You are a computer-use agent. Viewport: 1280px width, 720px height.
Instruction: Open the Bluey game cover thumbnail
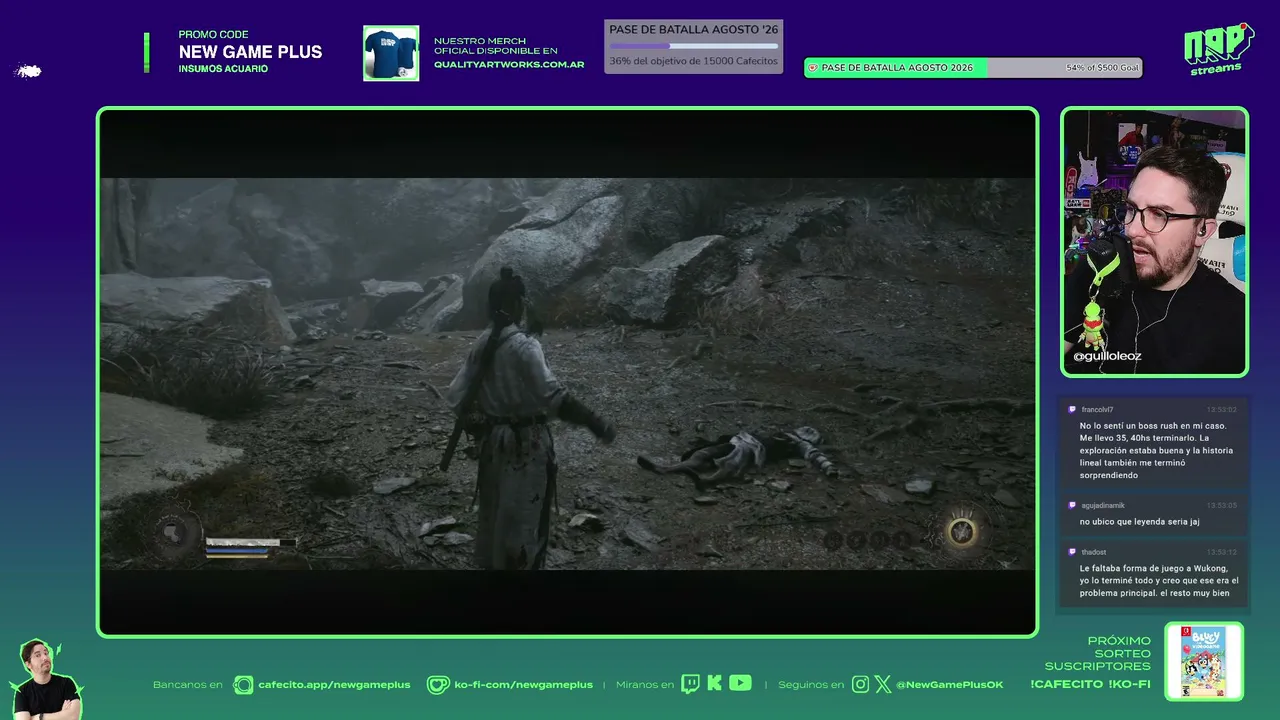[1204, 661]
